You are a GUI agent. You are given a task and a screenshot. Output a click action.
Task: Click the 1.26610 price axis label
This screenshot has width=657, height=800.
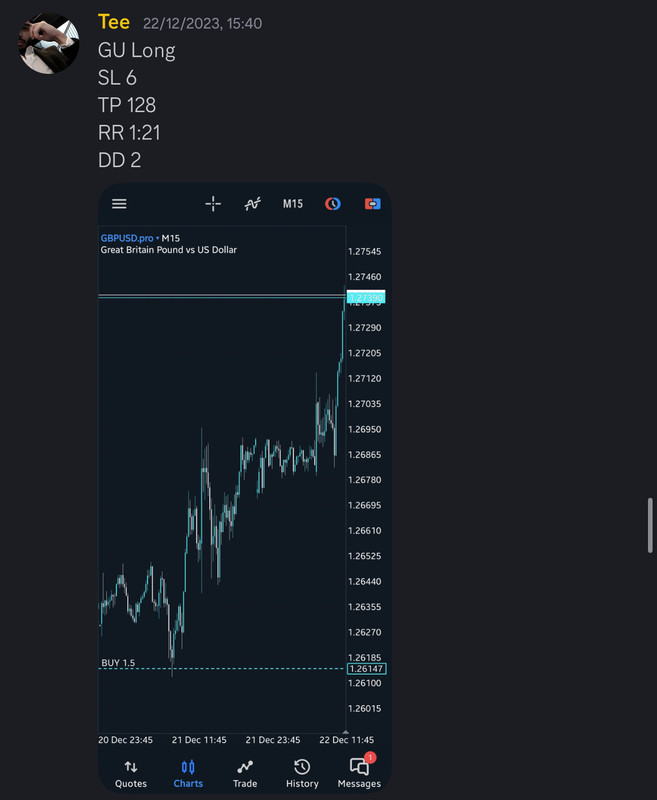(x=364, y=531)
